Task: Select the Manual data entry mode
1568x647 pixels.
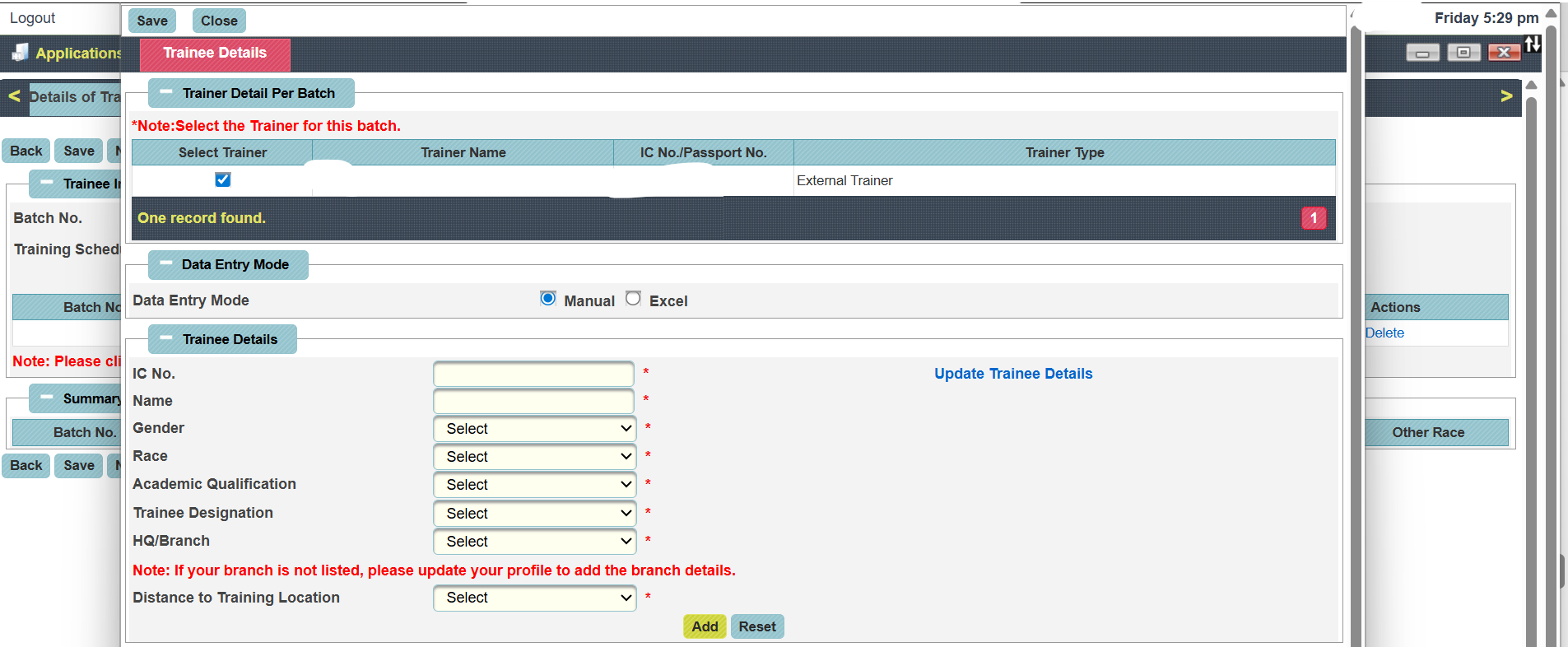Action: [548, 299]
